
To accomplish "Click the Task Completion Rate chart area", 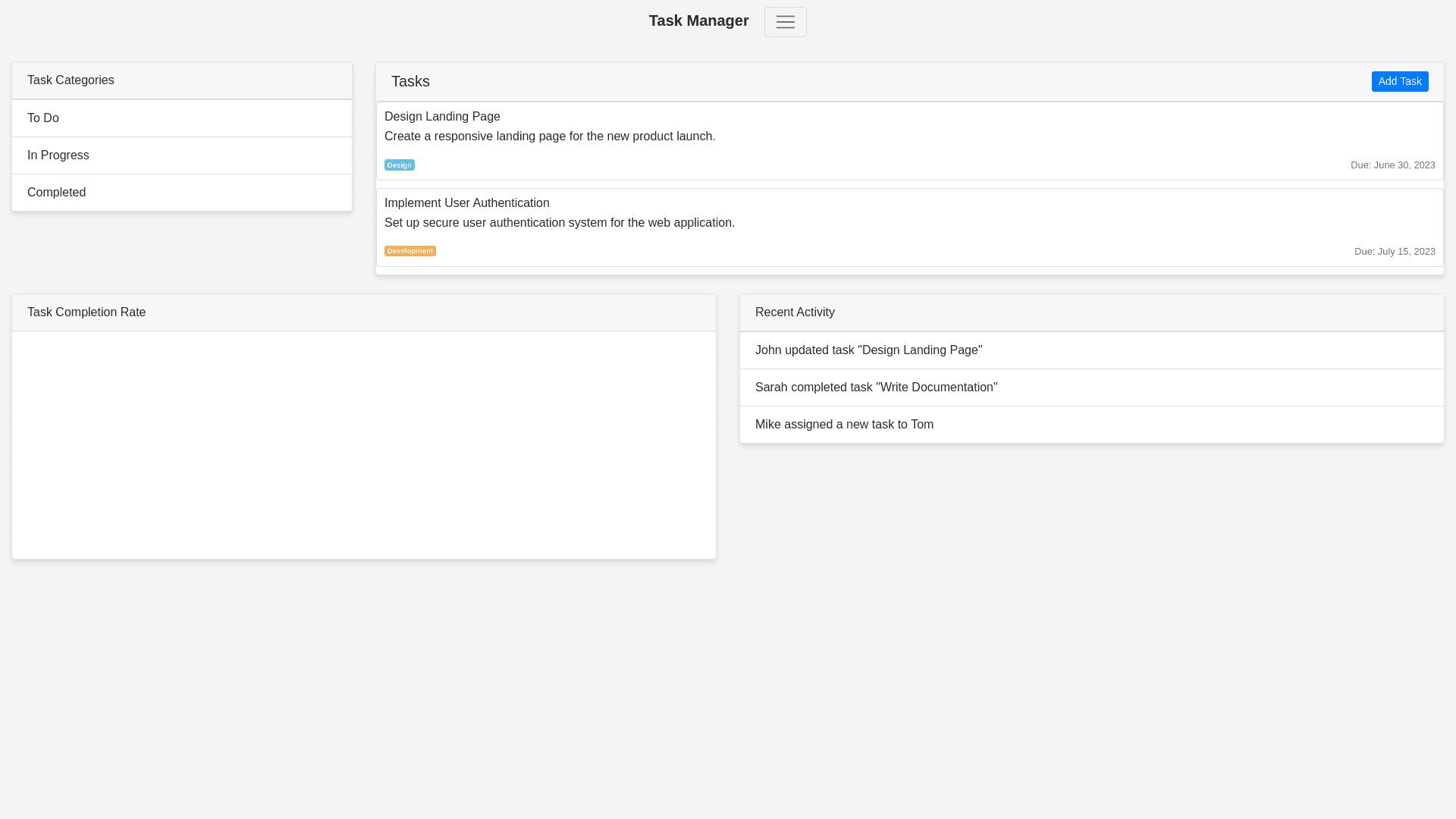I will click(364, 445).
